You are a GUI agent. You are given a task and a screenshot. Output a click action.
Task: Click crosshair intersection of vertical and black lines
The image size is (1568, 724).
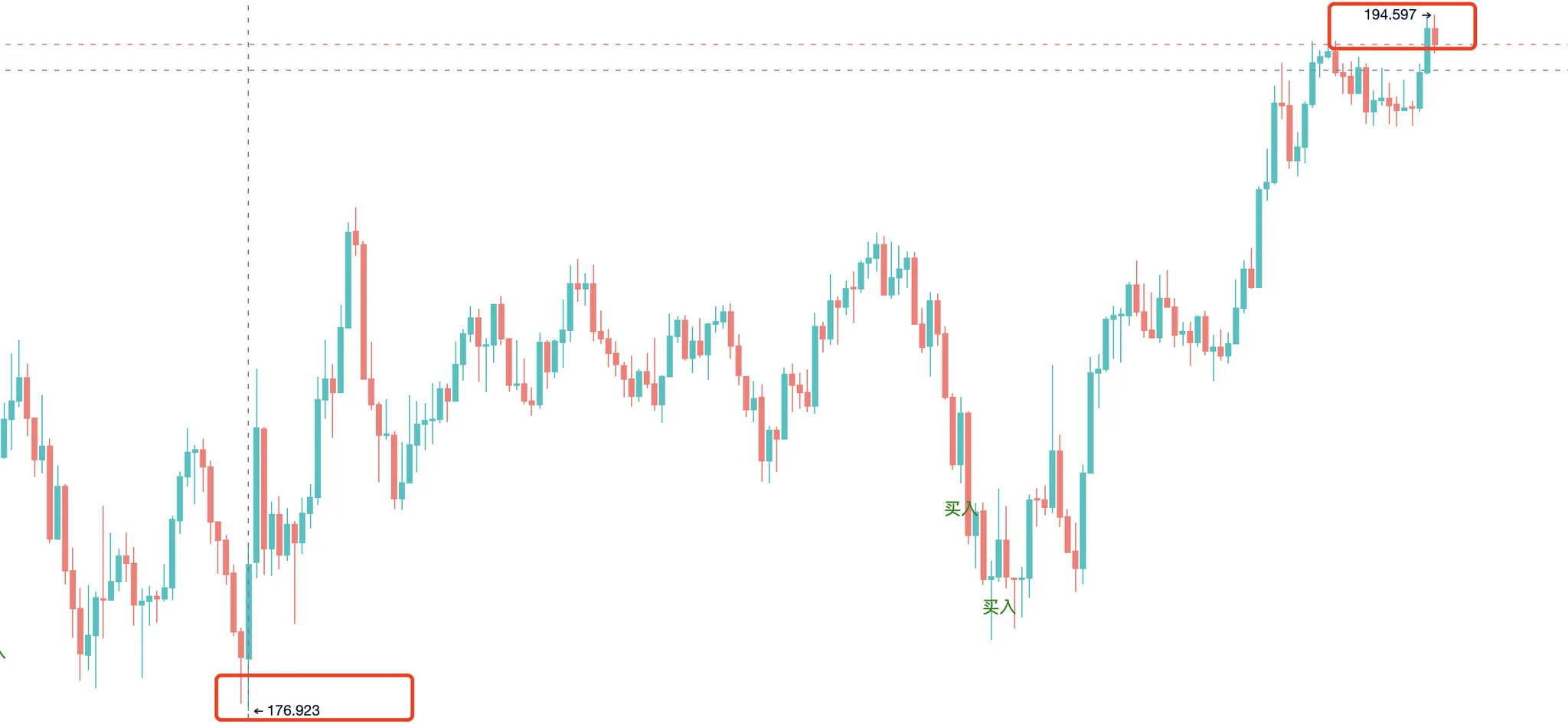pyautogui.click(x=248, y=70)
